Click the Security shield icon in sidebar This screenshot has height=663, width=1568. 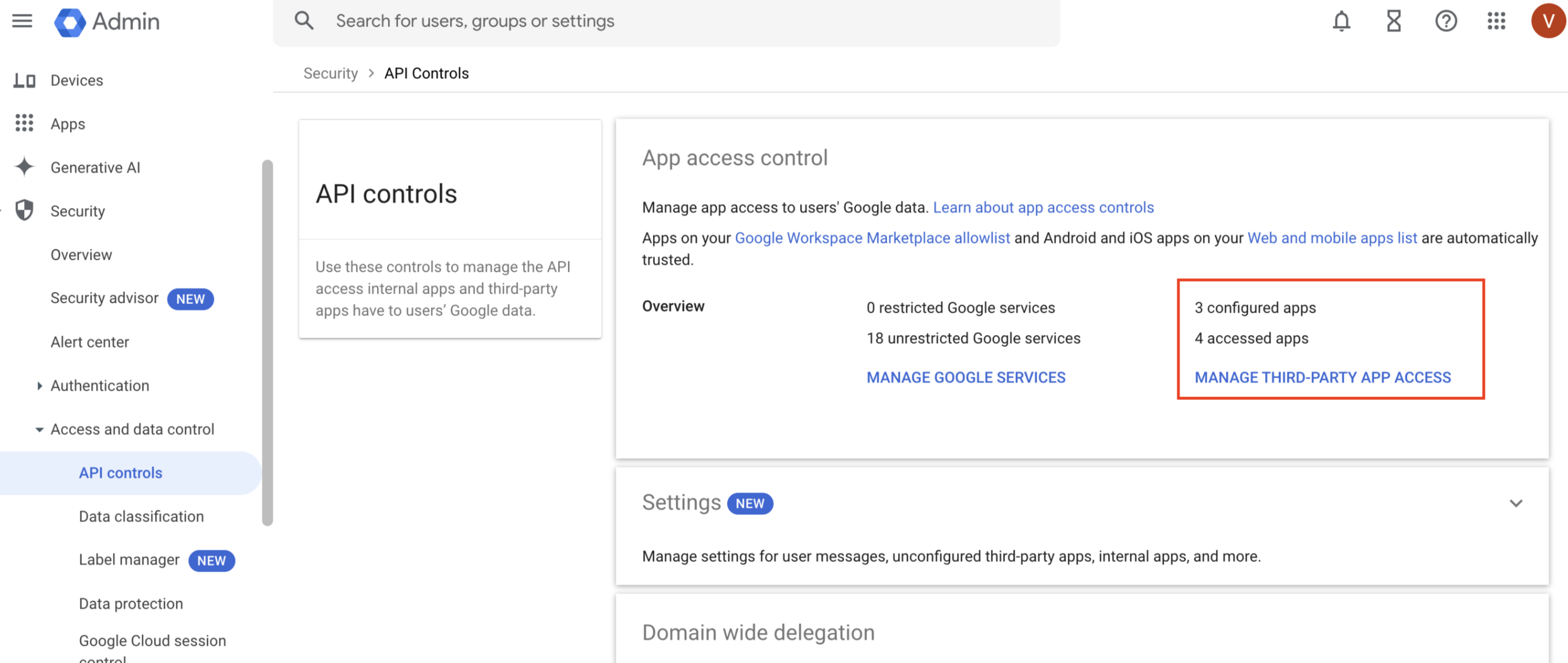coord(24,210)
